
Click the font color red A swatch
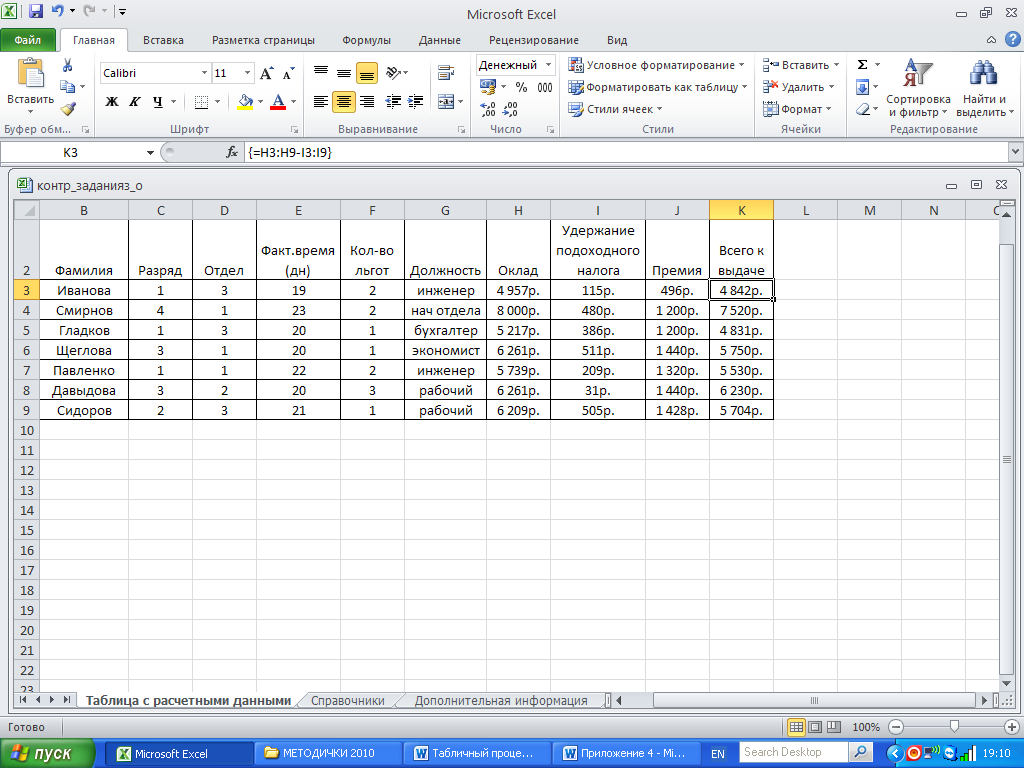pos(278,102)
